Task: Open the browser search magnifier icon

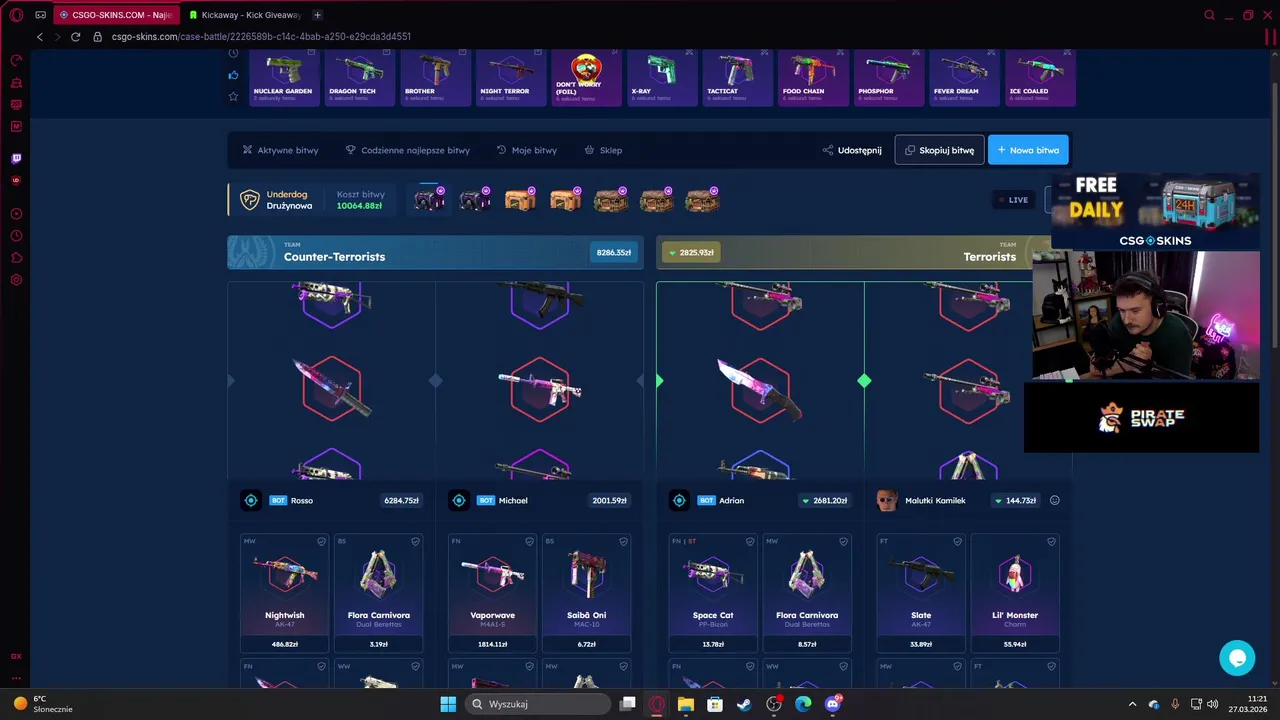Action: tap(1209, 15)
